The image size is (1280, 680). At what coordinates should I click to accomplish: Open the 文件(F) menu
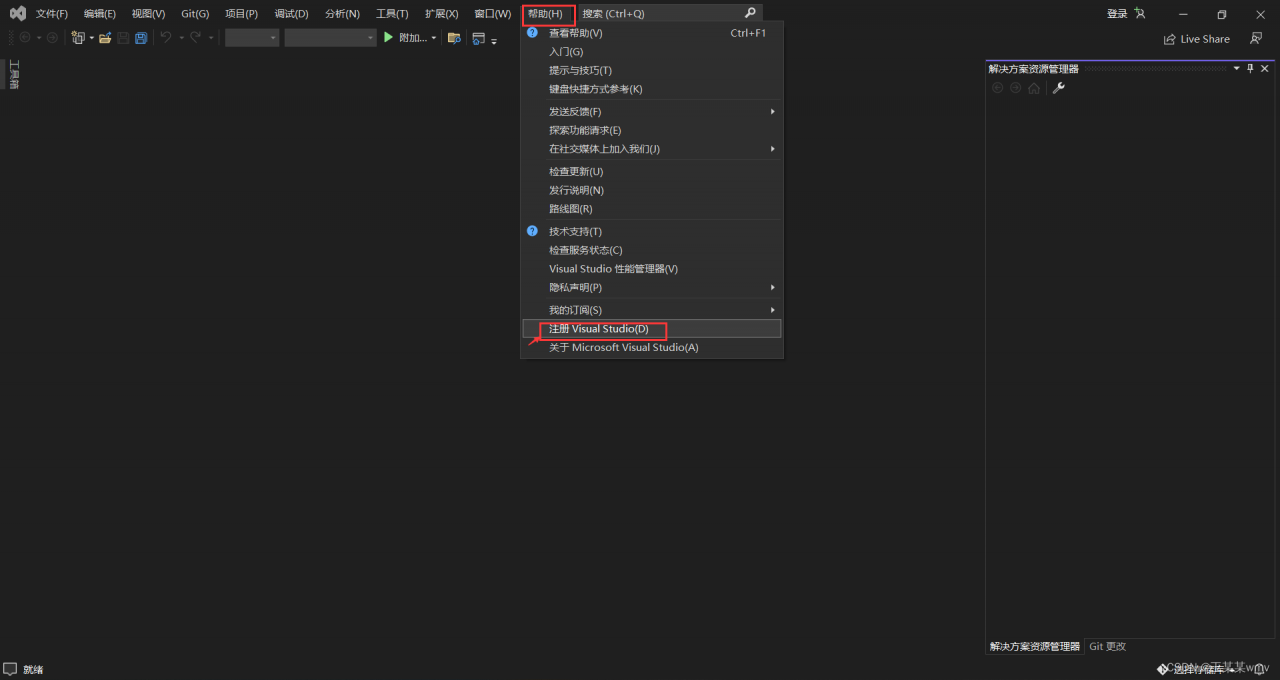[52, 14]
